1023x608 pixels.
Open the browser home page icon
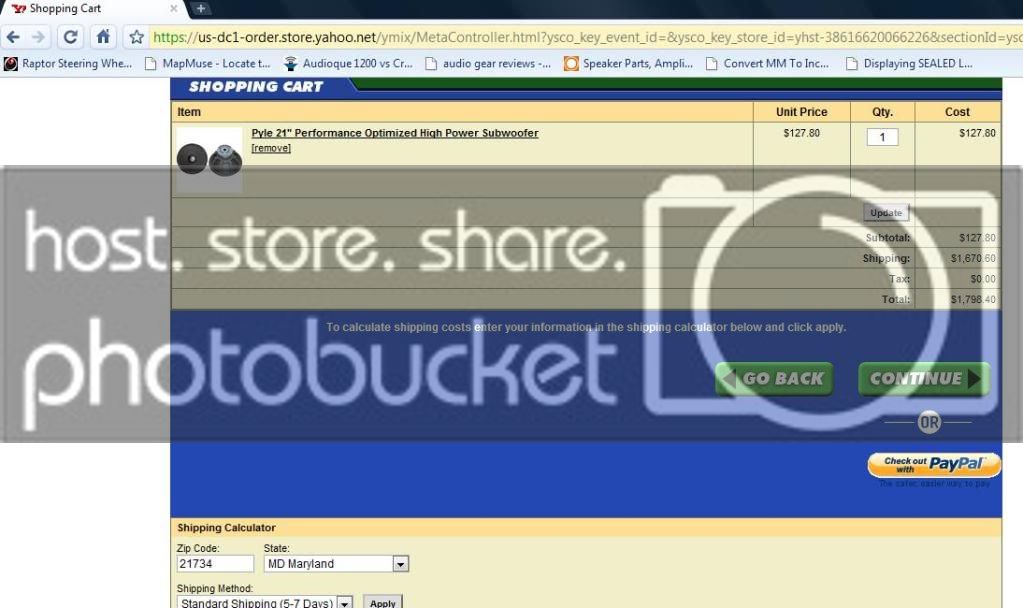click(103, 37)
